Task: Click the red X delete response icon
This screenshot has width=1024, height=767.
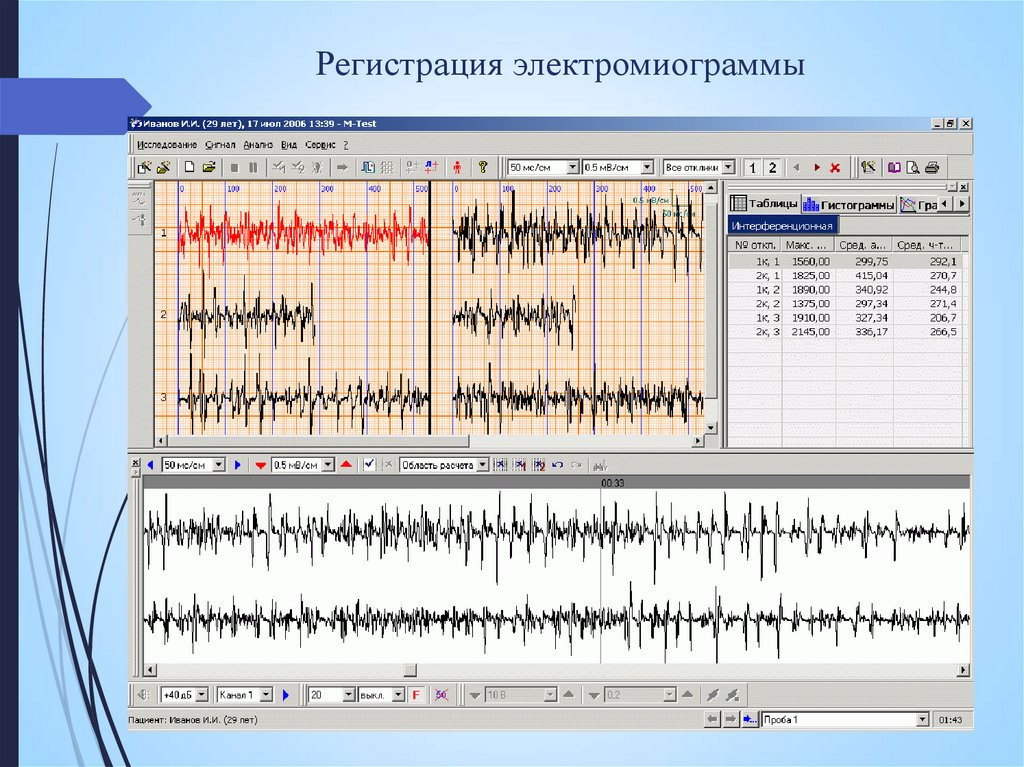Action: coord(835,168)
